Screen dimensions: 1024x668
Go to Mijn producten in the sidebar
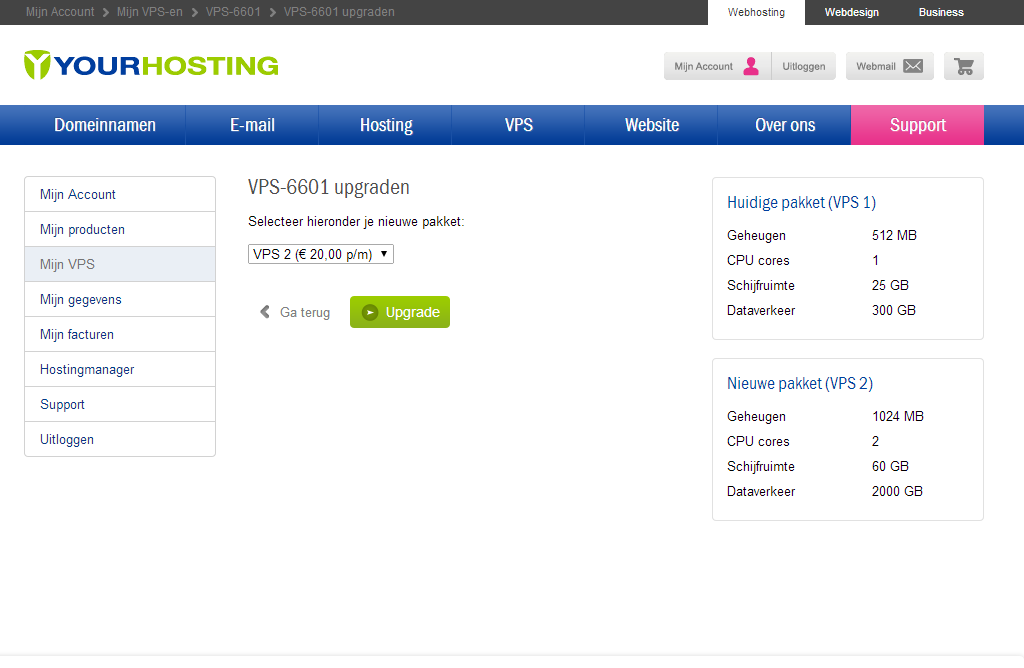click(x=82, y=229)
